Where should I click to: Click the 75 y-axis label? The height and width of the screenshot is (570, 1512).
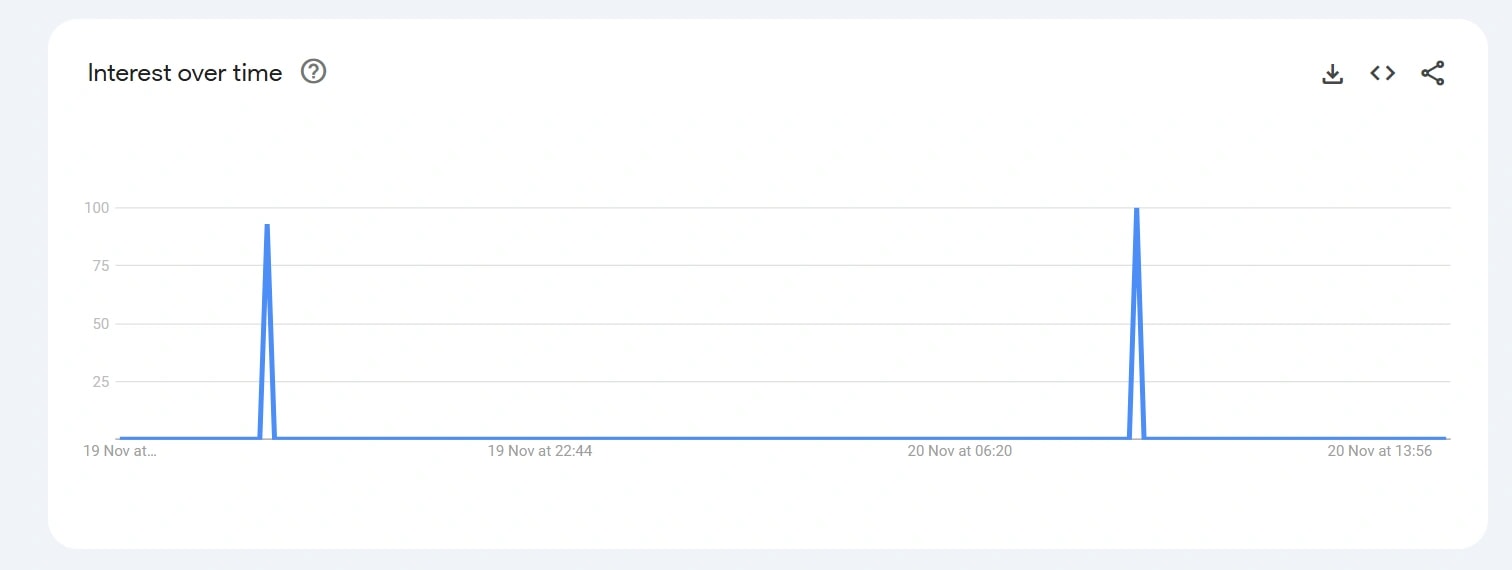101,266
